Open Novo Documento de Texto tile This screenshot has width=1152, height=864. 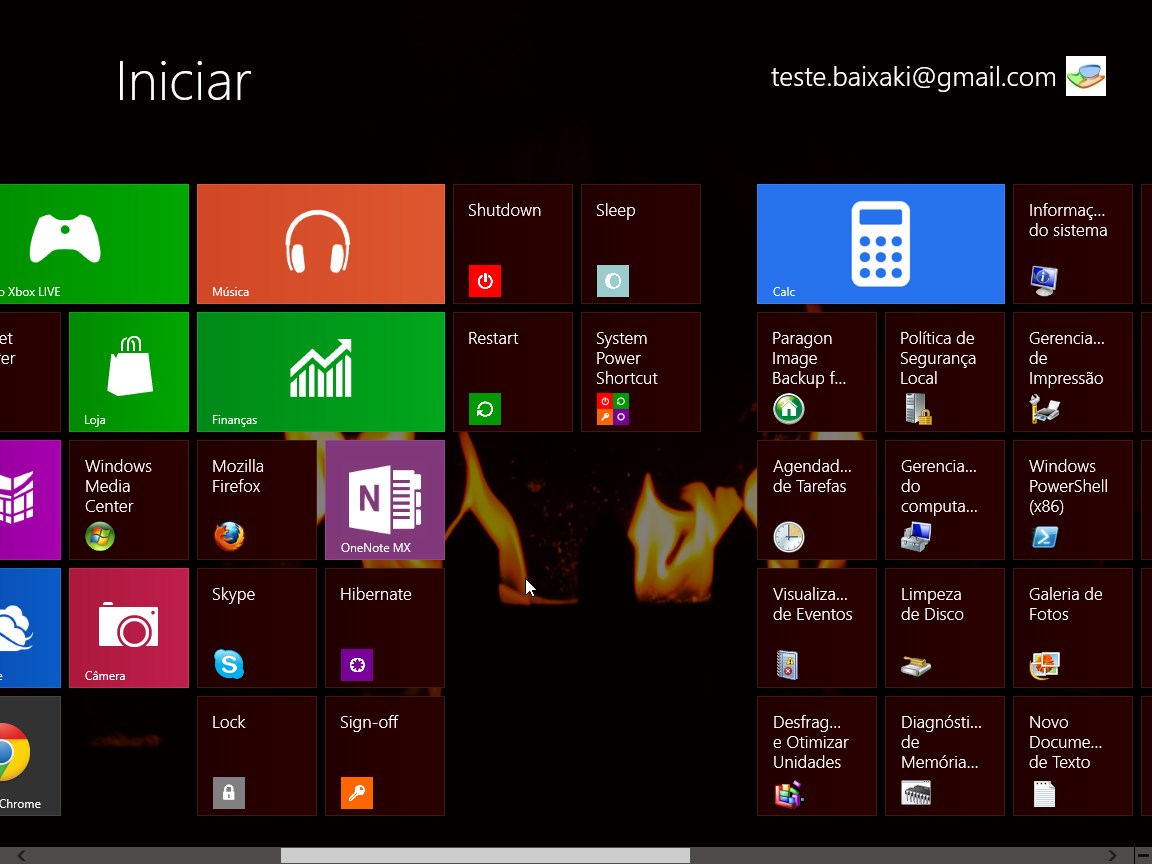pyautogui.click(x=1073, y=756)
